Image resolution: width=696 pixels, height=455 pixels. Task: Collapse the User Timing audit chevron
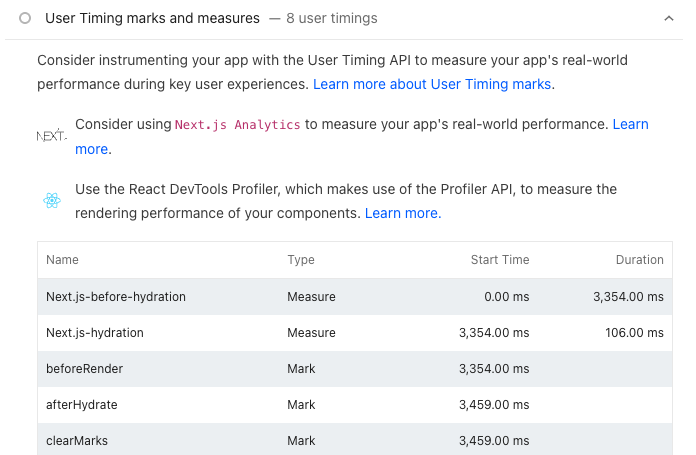coord(668,18)
